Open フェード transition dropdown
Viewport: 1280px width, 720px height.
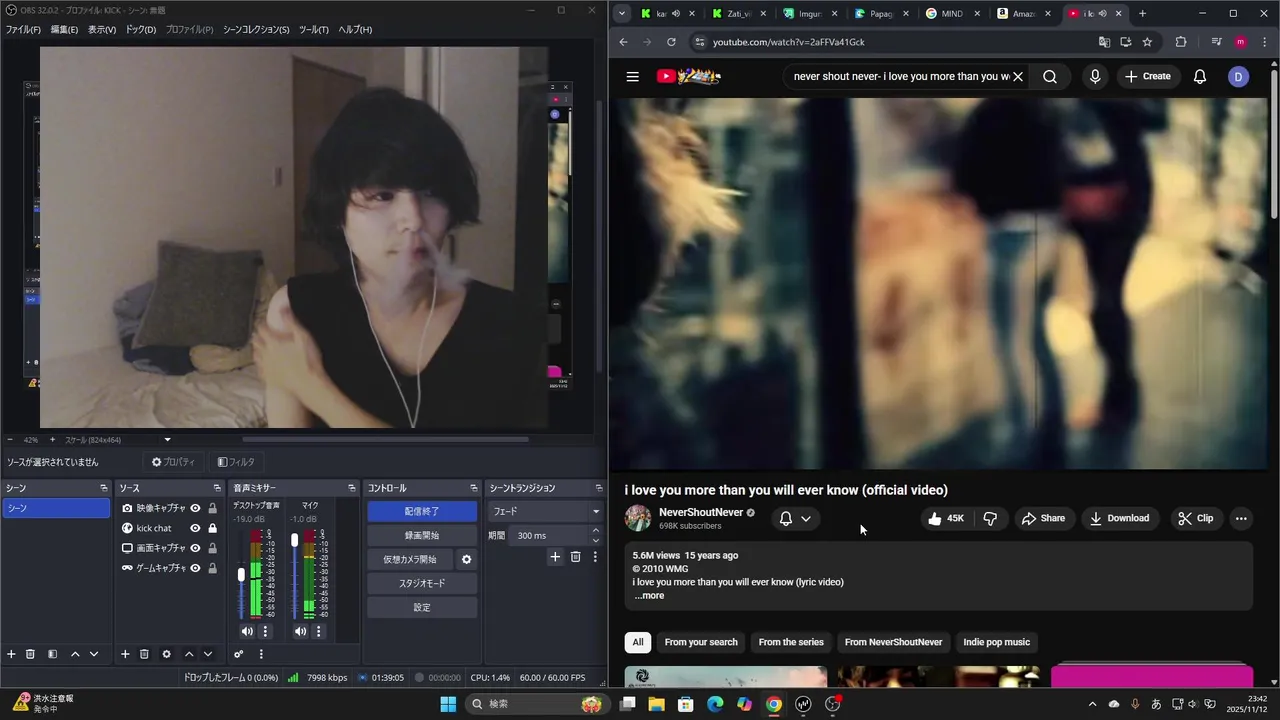coord(544,511)
